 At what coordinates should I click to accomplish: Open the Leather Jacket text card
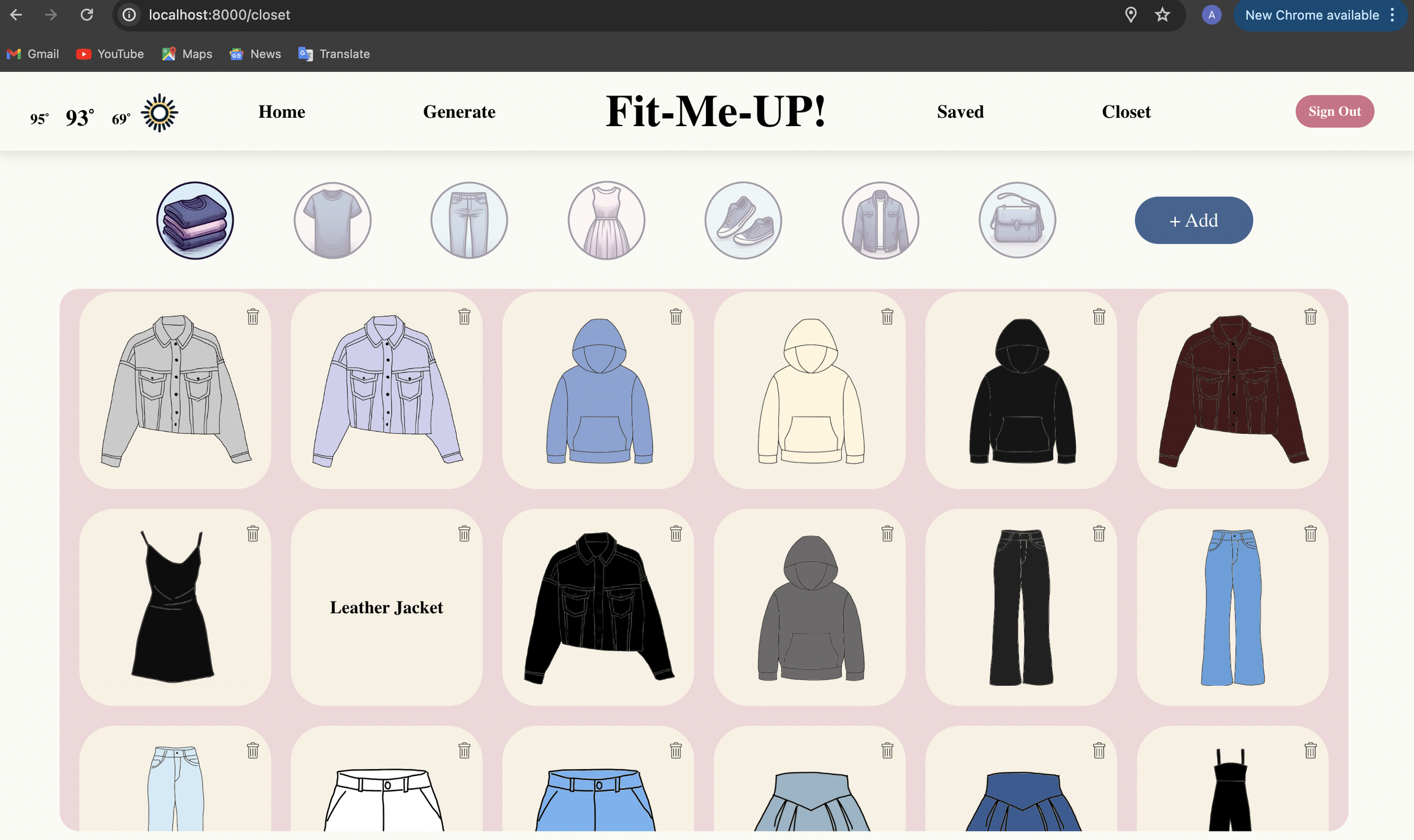[386, 608]
